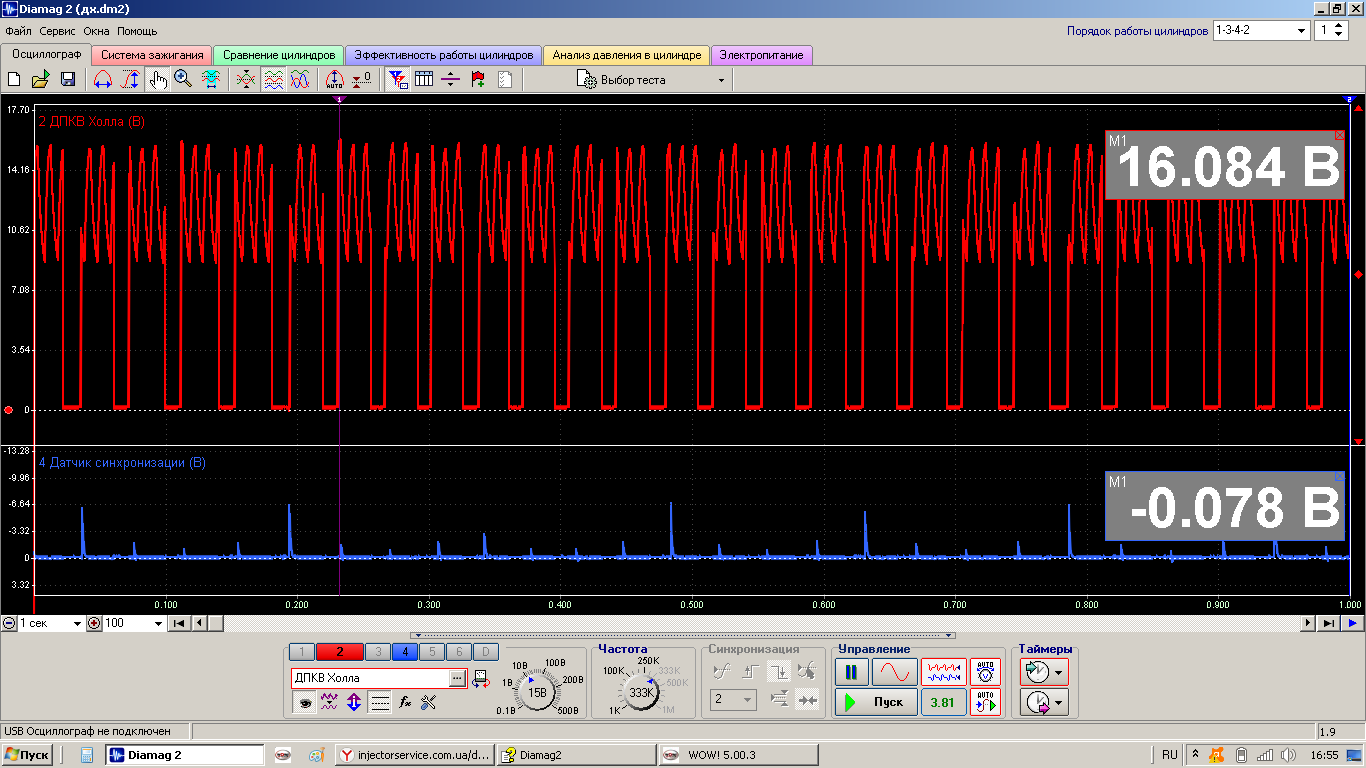Switch to Эффективность работы цилиндров tab
This screenshot has height=768, width=1366.
click(x=444, y=55)
